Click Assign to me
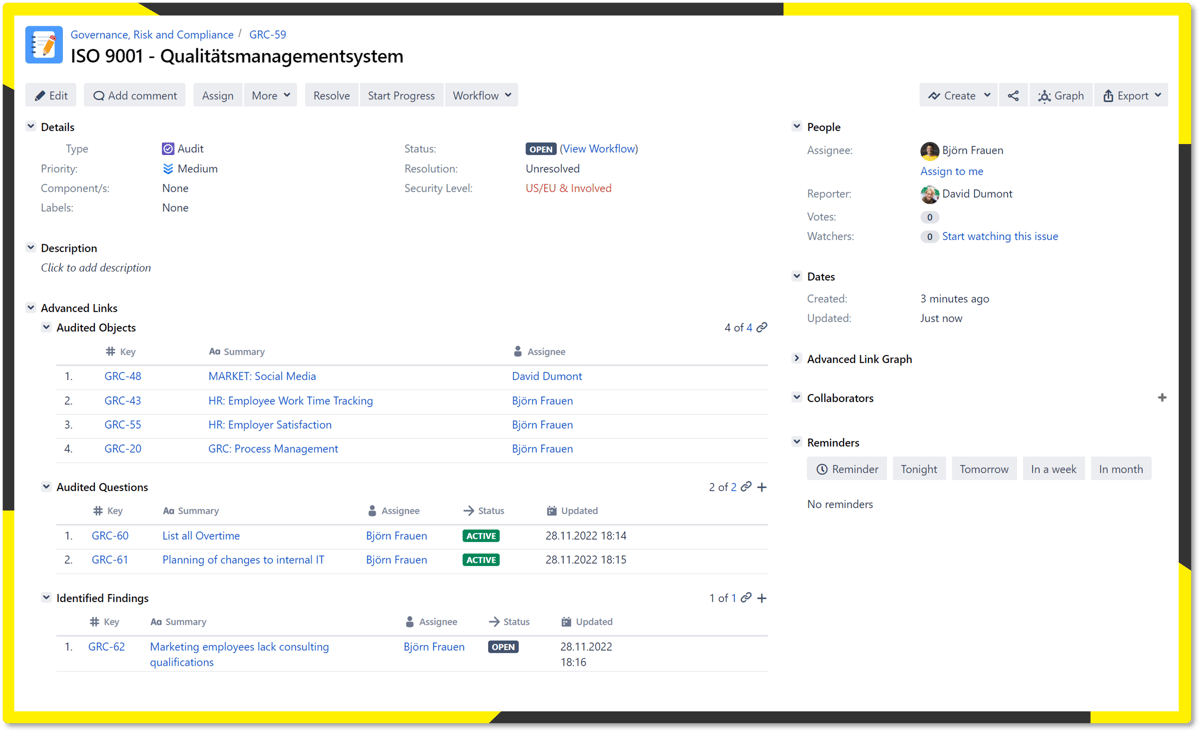This screenshot has width=1200, height=732. 951,171
